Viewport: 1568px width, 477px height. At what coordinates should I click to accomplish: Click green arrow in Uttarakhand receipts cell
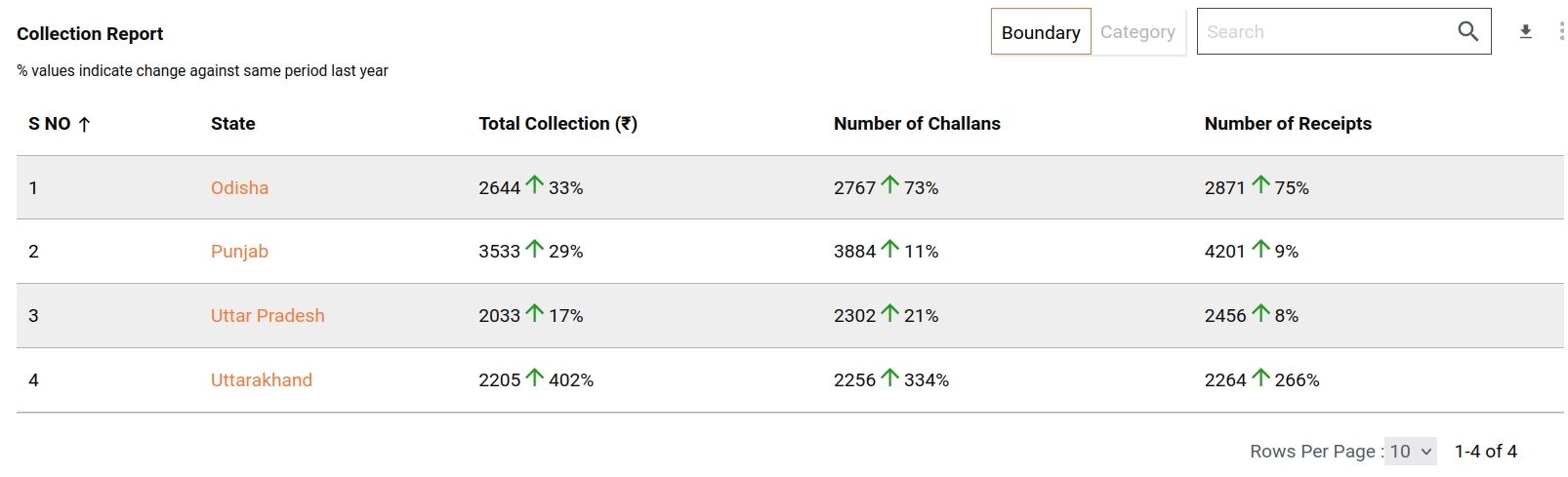pyautogui.click(x=1260, y=378)
